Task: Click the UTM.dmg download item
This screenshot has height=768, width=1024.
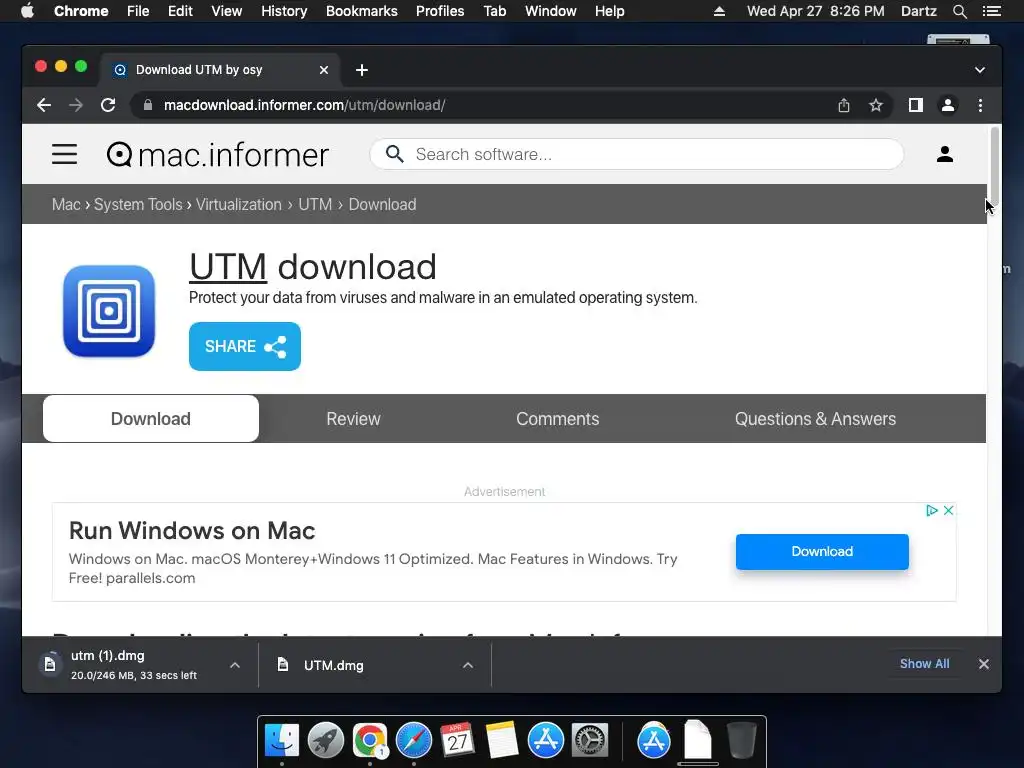Action: click(333, 665)
